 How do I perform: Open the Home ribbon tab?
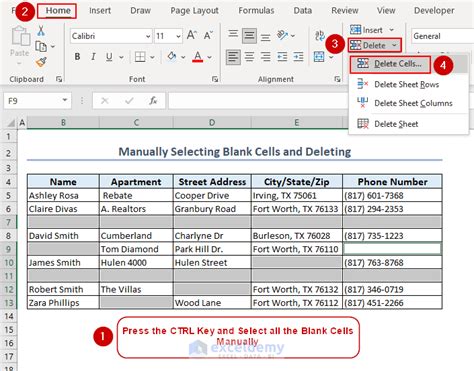(x=58, y=11)
